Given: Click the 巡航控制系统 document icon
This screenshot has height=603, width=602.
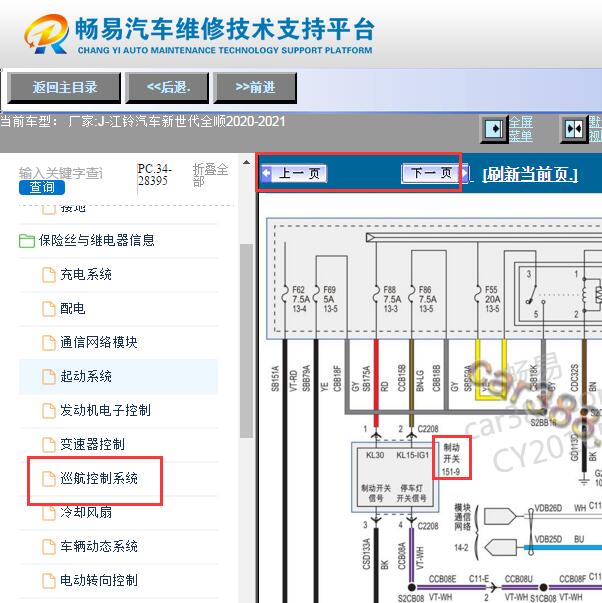Looking at the screenshot, I should coord(49,478).
